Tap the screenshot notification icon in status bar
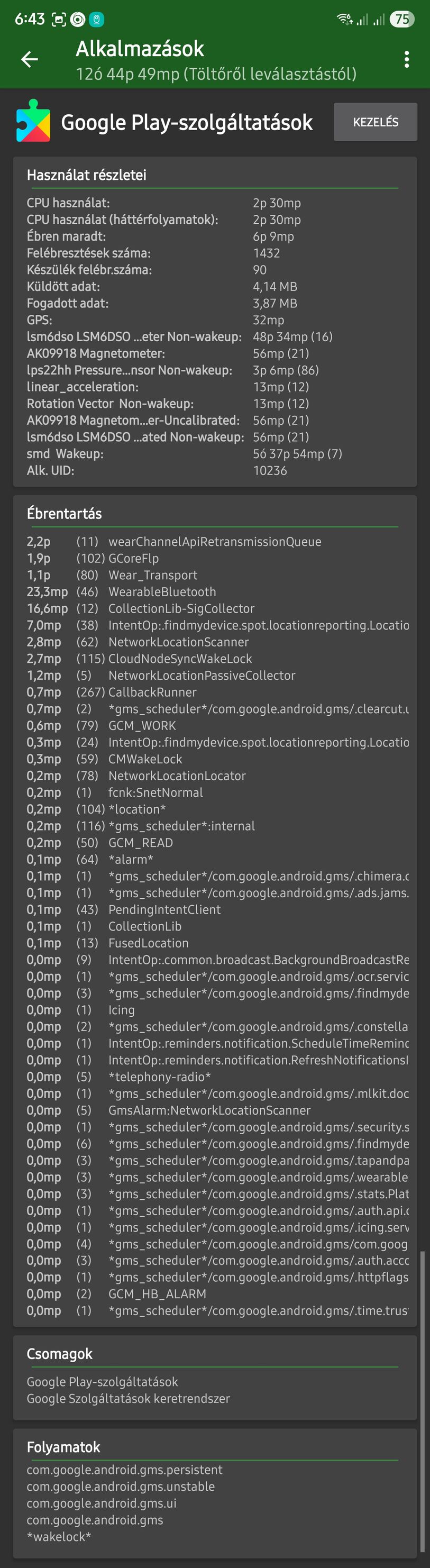The height and width of the screenshot is (1568, 430). (58, 20)
